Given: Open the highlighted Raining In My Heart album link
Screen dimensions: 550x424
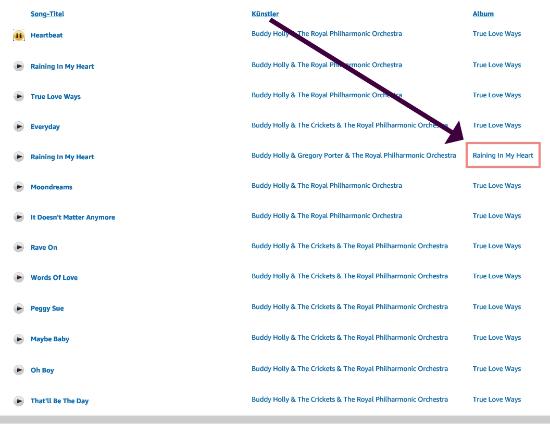Looking at the screenshot, I should 503,155.
